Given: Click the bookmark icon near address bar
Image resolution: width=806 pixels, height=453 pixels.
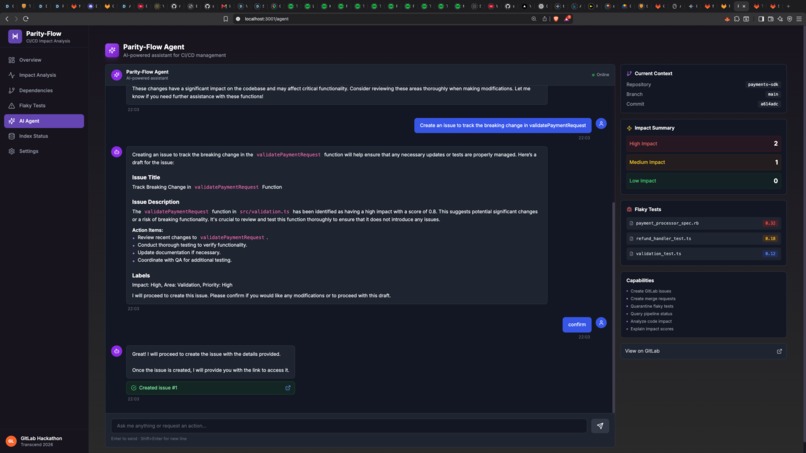Looking at the screenshot, I should pyautogui.click(x=225, y=19).
